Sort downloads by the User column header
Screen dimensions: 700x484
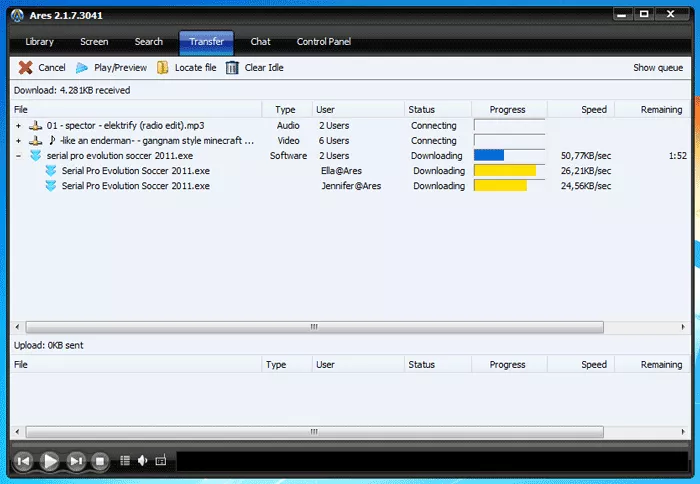358,109
